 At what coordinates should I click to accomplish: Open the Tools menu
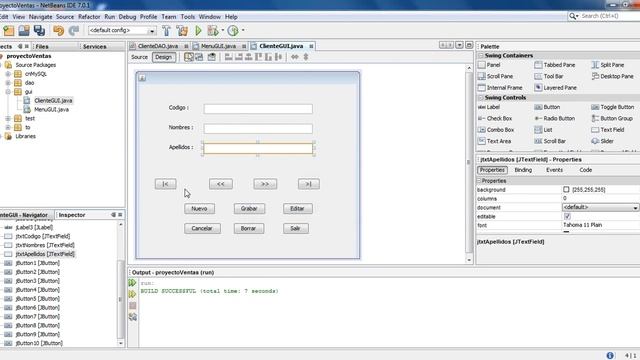coord(187,17)
